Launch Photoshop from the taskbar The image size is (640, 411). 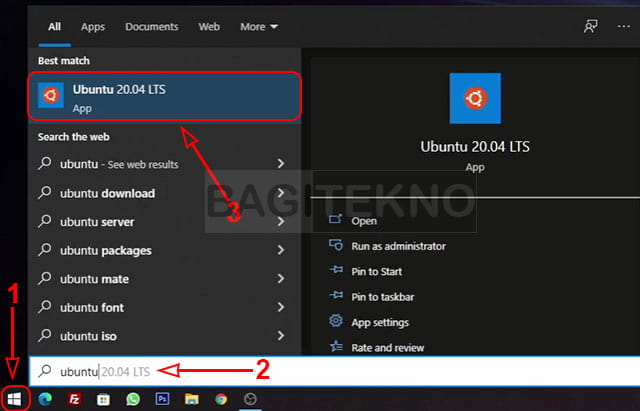162,398
